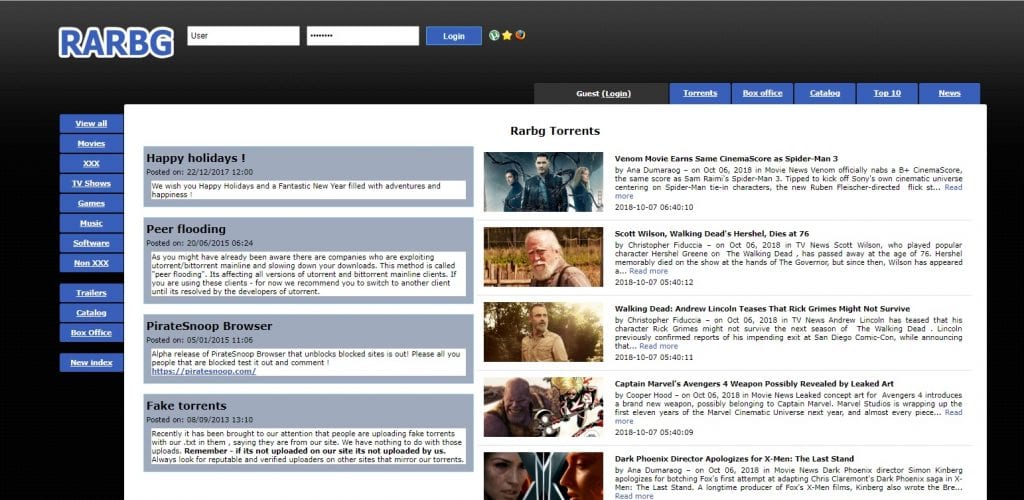The image size is (1024, 500).
Task: Select TV Shows in left sidebar
Action: tap(91, 184)
